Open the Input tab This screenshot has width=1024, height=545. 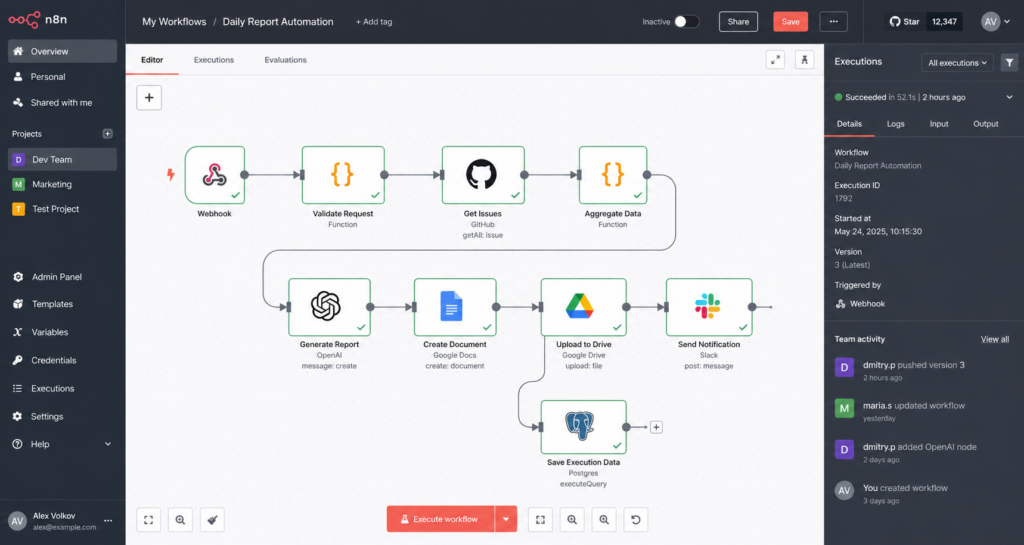pyautogui.click(x=939, y=124)
